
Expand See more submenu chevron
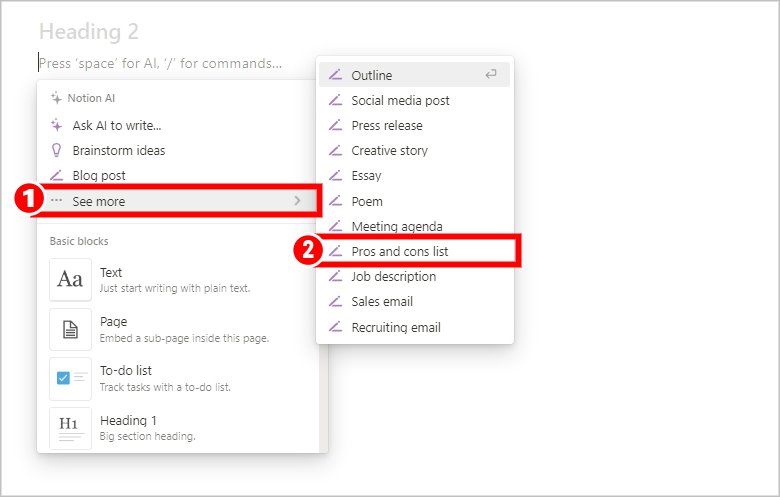[297, 200]
